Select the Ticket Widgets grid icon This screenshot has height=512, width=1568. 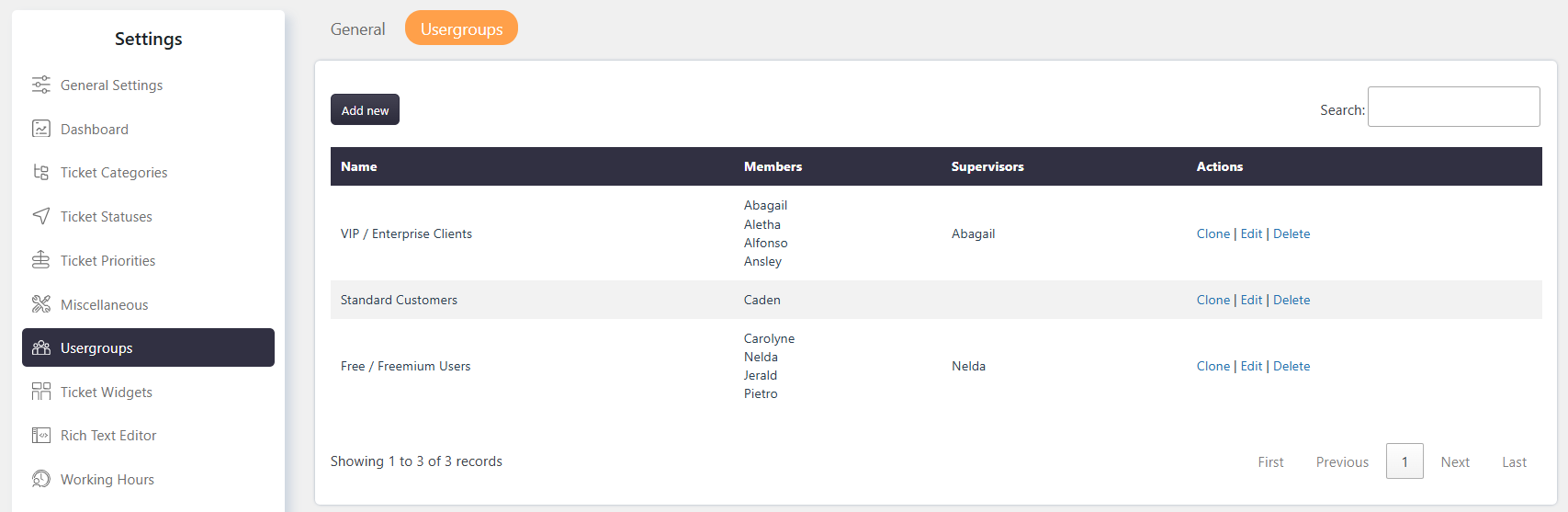pyautogui.click(x=41, y=392)
